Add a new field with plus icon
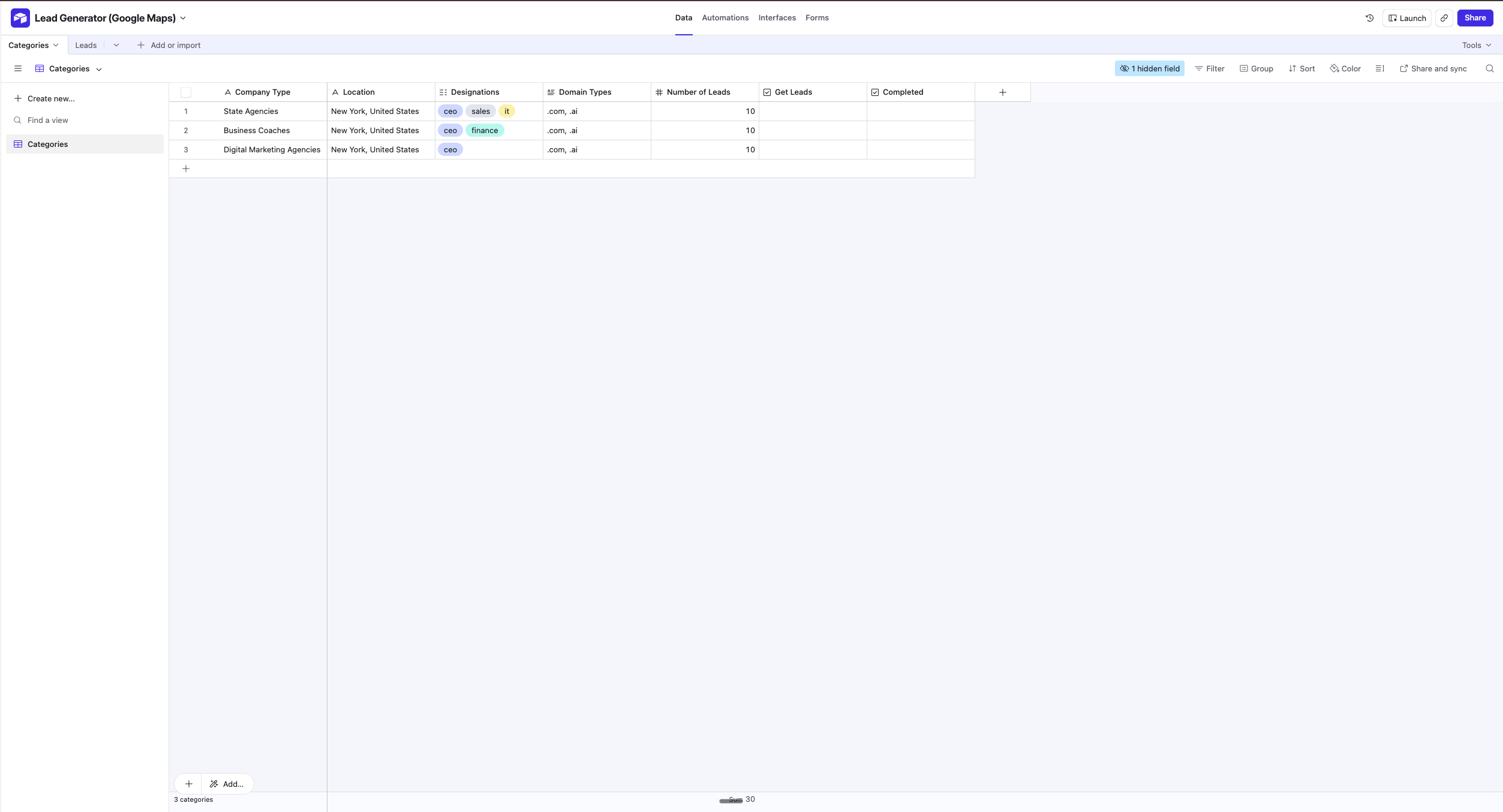The image size is (1503, 812). pyautogui.click(x=1002, y=92)
